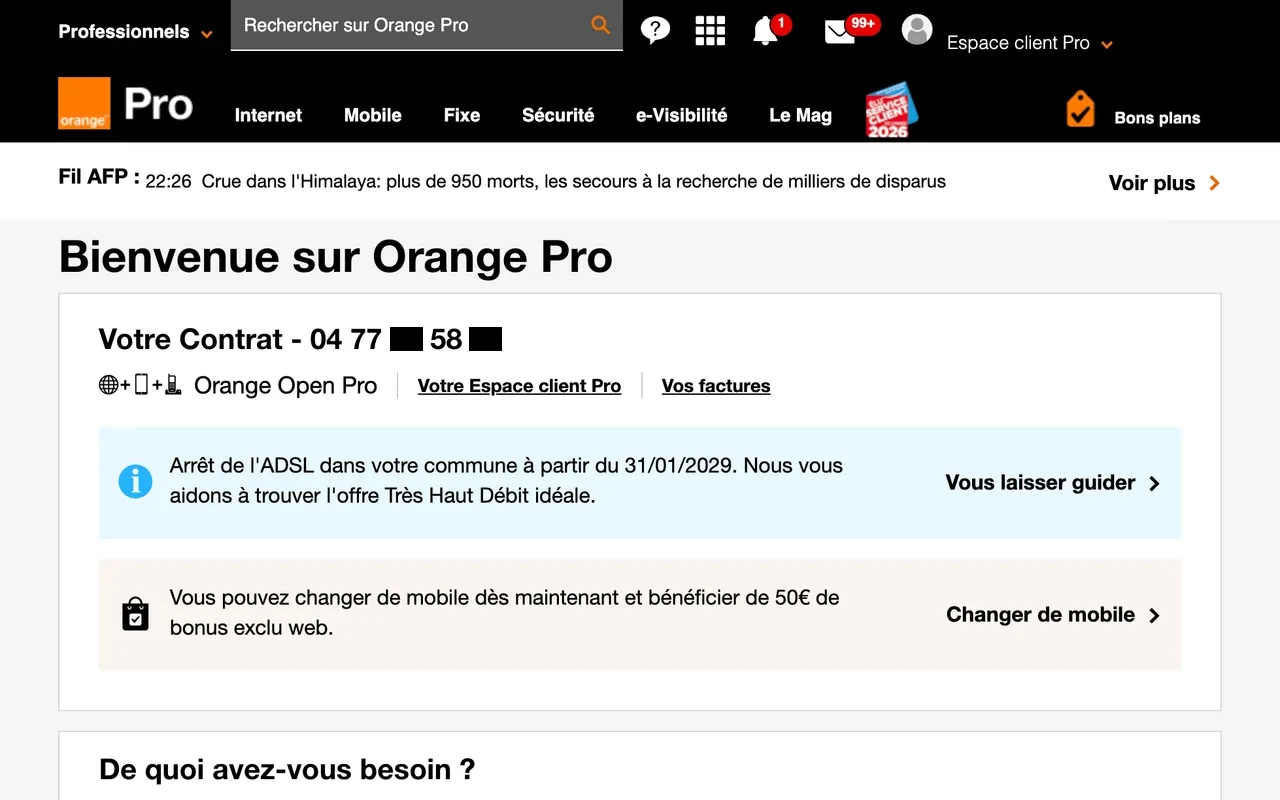Expand the Espace client Pro dropdown

point(1107,45)
